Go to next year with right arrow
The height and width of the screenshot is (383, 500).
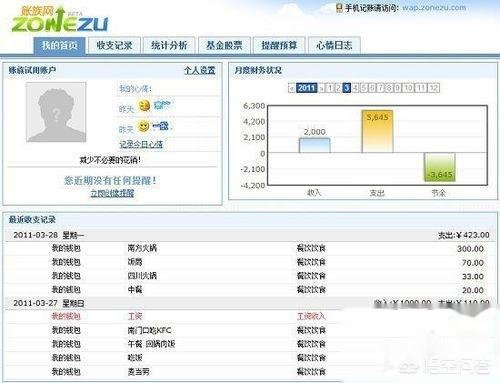click(x=321, y=88)
